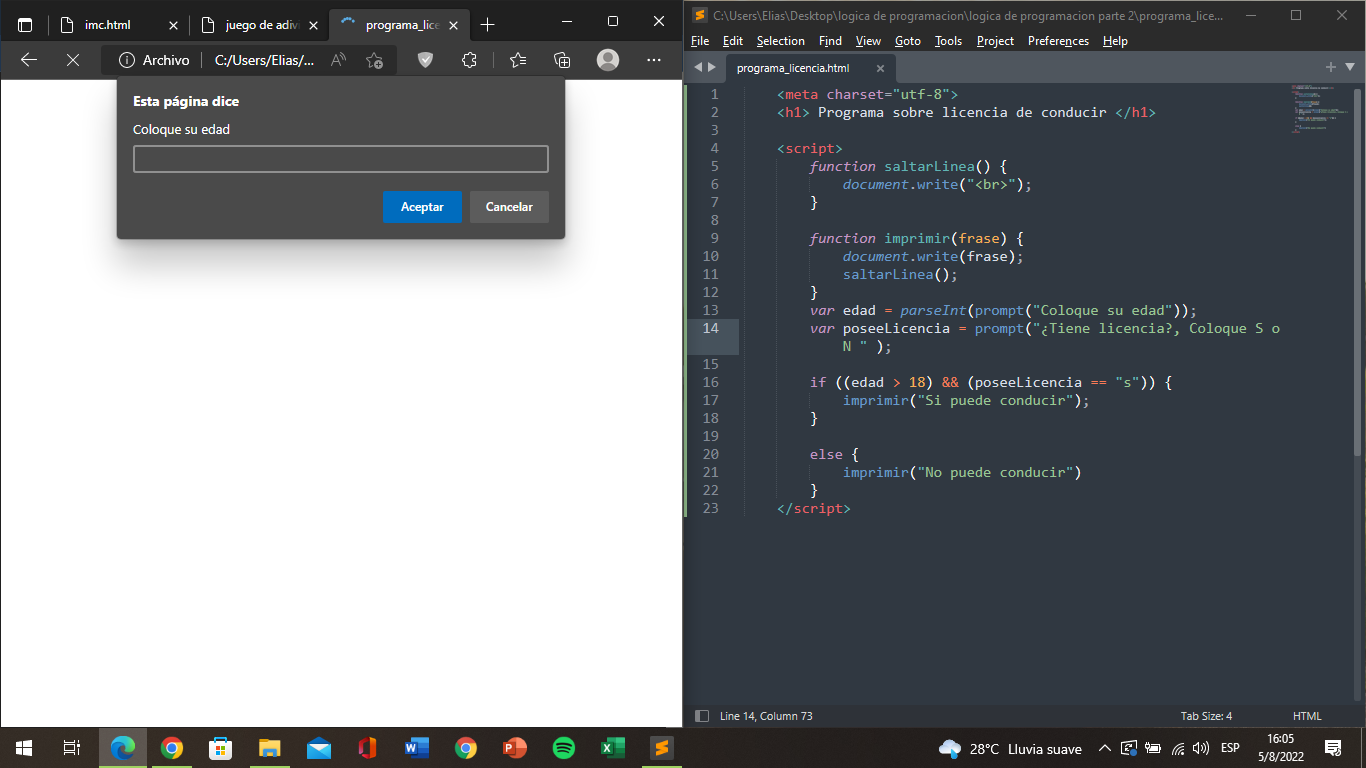Open volume control in system tray
1366x768 pixels.
[1201, 748]
